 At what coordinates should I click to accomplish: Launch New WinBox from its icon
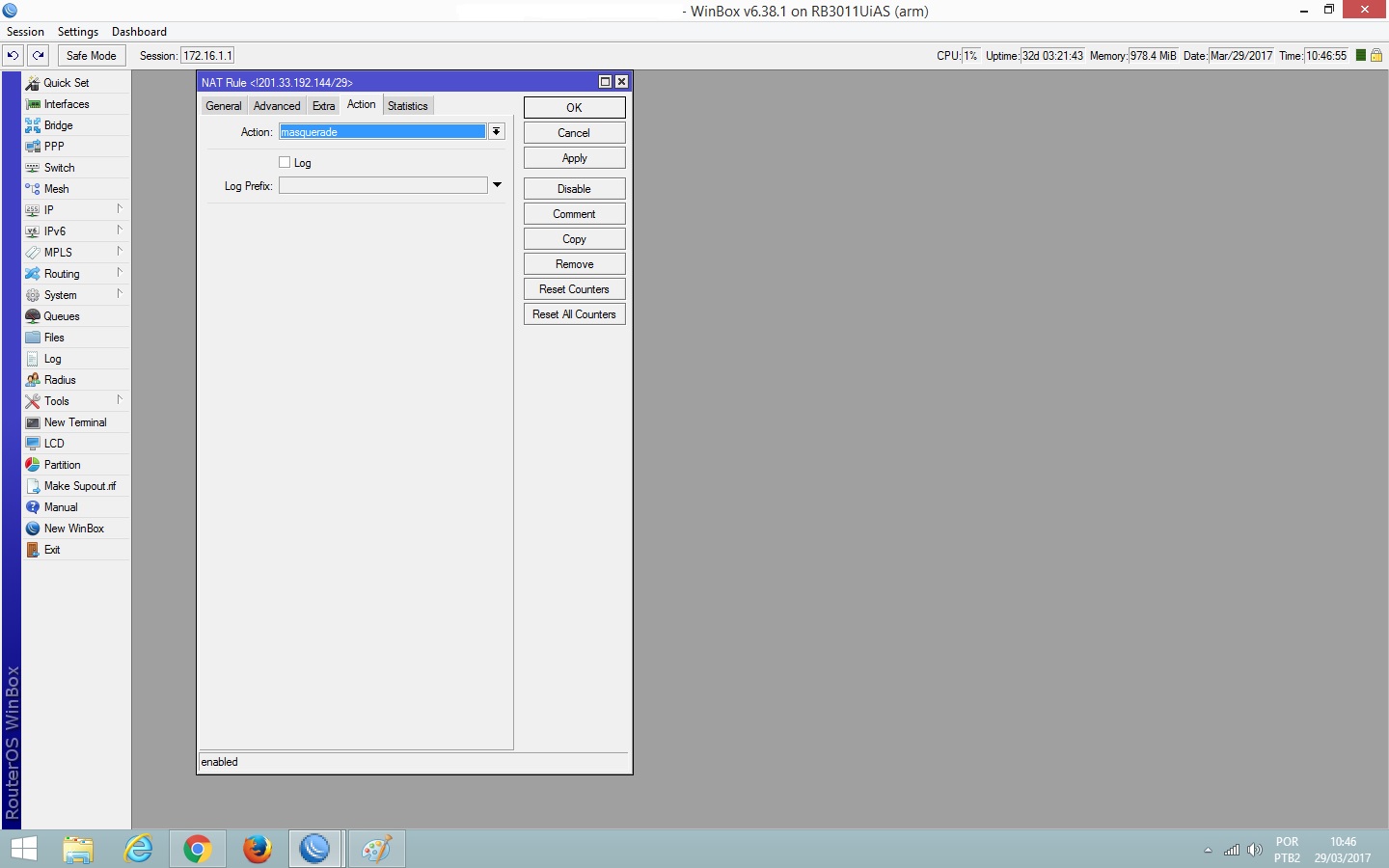33,529
